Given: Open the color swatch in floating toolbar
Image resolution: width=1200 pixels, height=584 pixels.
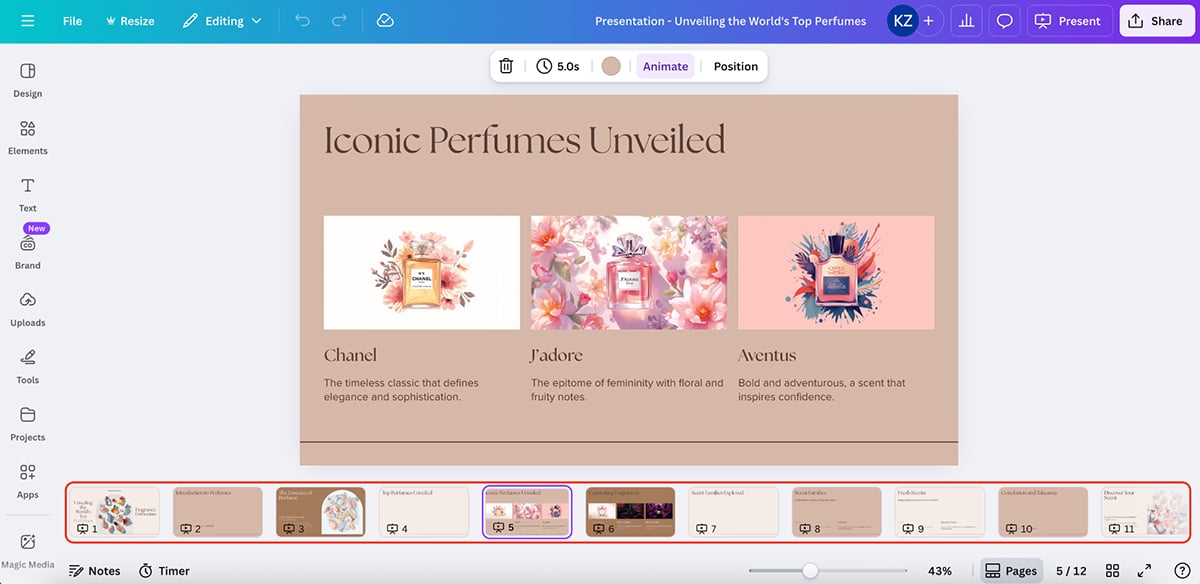Looking at the screenshot, I should click(611, 65).
